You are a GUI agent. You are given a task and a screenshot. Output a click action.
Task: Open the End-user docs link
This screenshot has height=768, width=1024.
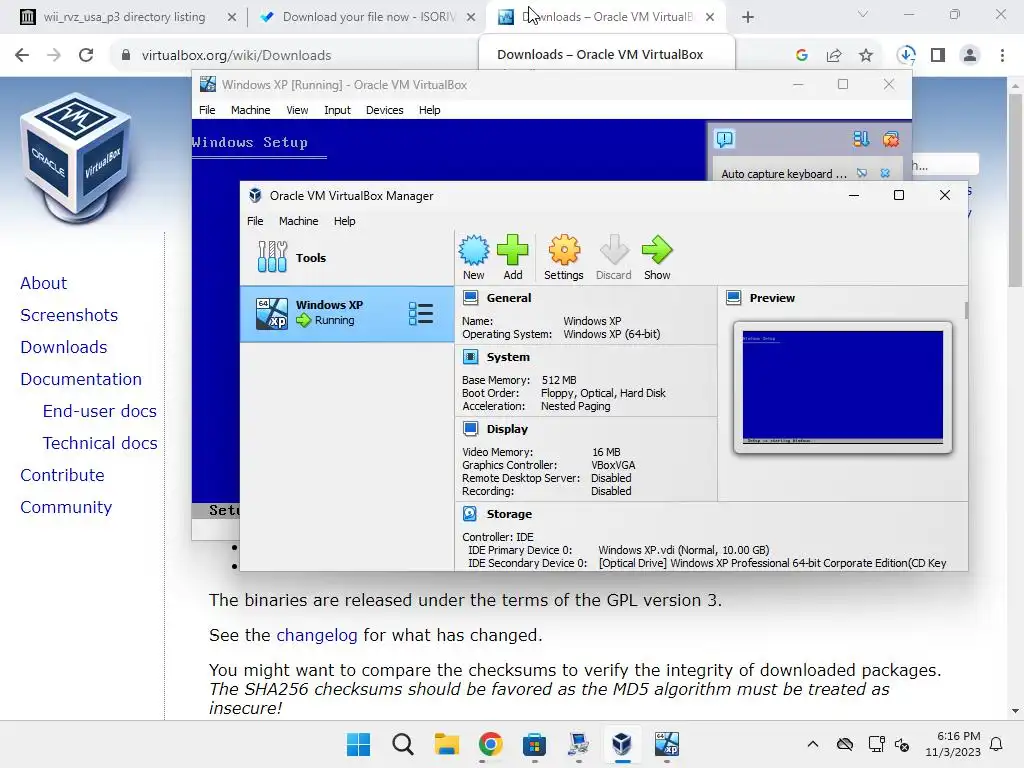(x=99, y=411)
